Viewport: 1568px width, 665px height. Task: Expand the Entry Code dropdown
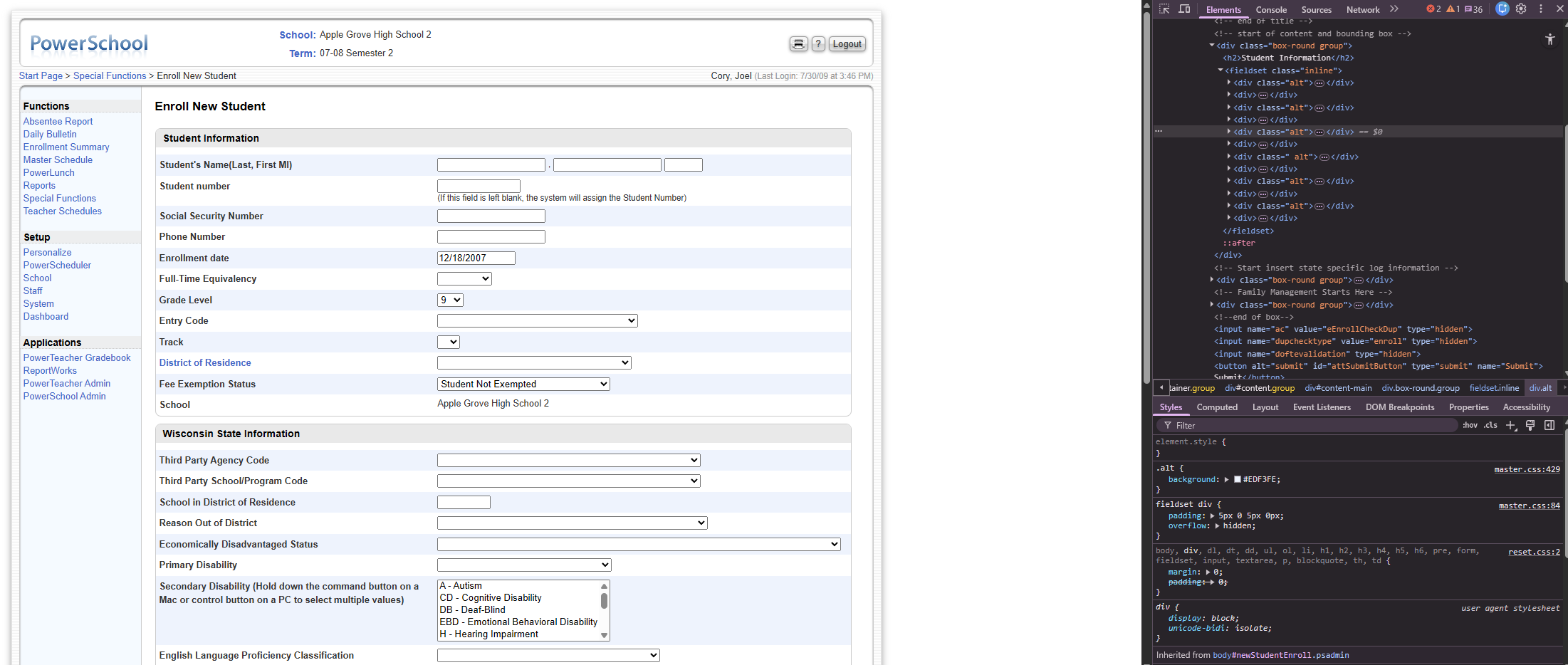[x=537, y=321]
